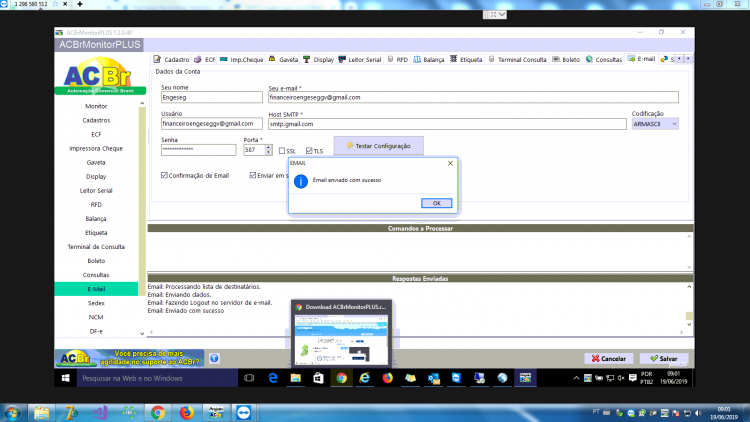This screenshot has width=750, height=422.
Task: Click OK in the EMAIL dialog
Action: (436, 203)
